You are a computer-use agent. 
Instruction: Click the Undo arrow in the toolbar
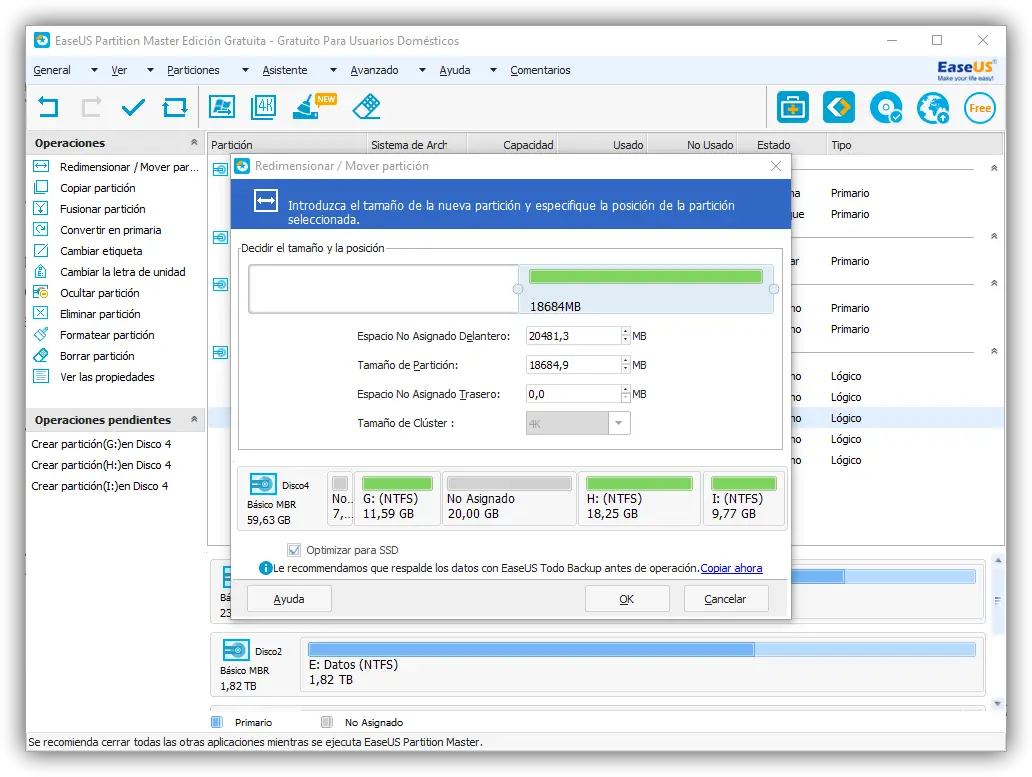(x=48, y=107)
